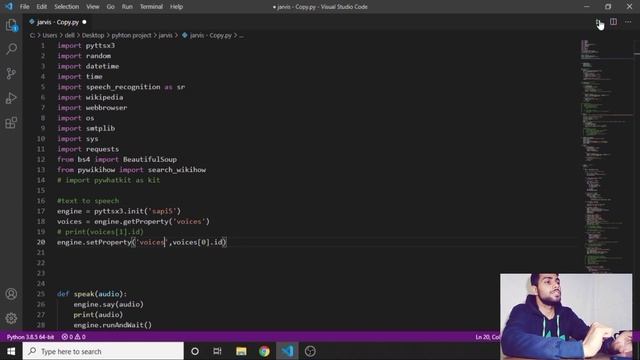Click the 'search_wikihow' import text

tap(177, 170)
